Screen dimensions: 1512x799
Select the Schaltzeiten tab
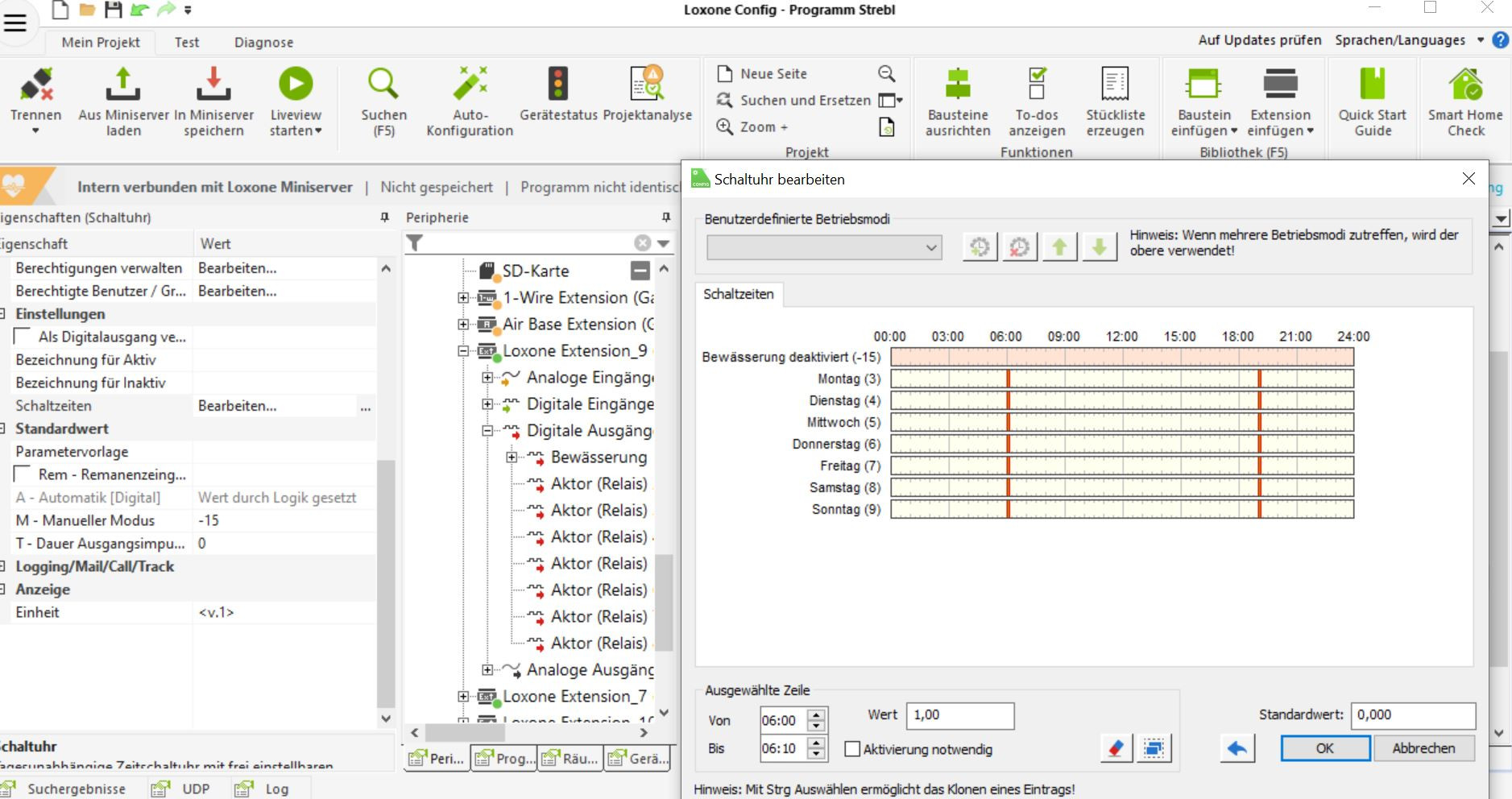(x=738, y=294)
